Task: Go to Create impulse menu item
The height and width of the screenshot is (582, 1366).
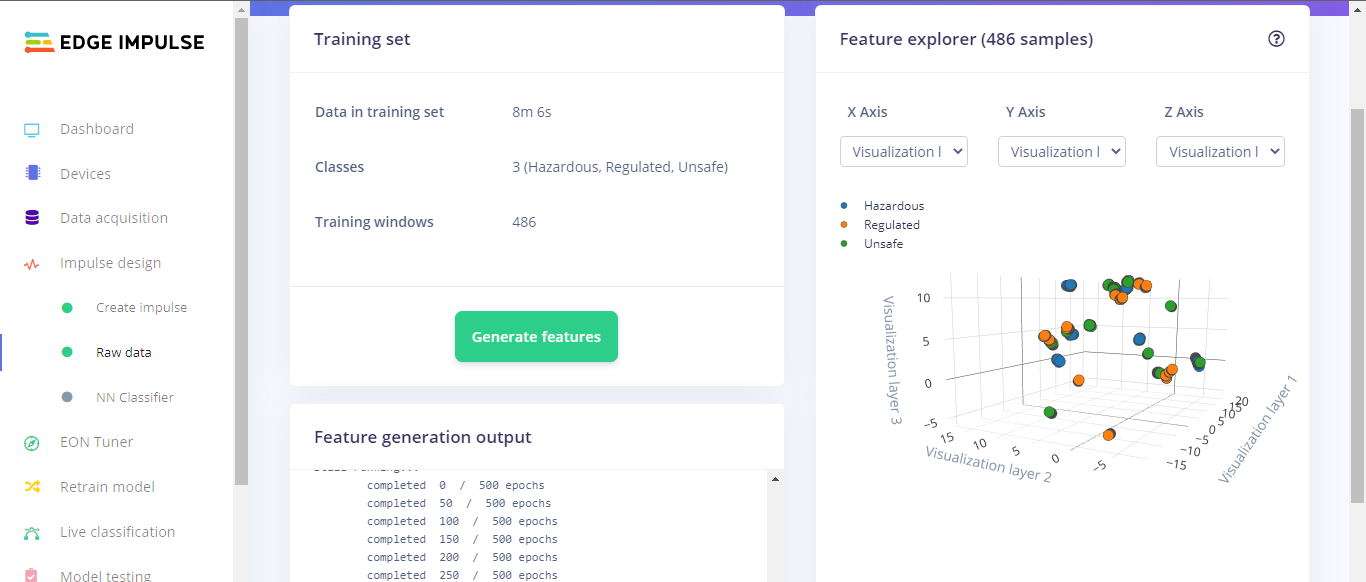Action: click(141, 308)
